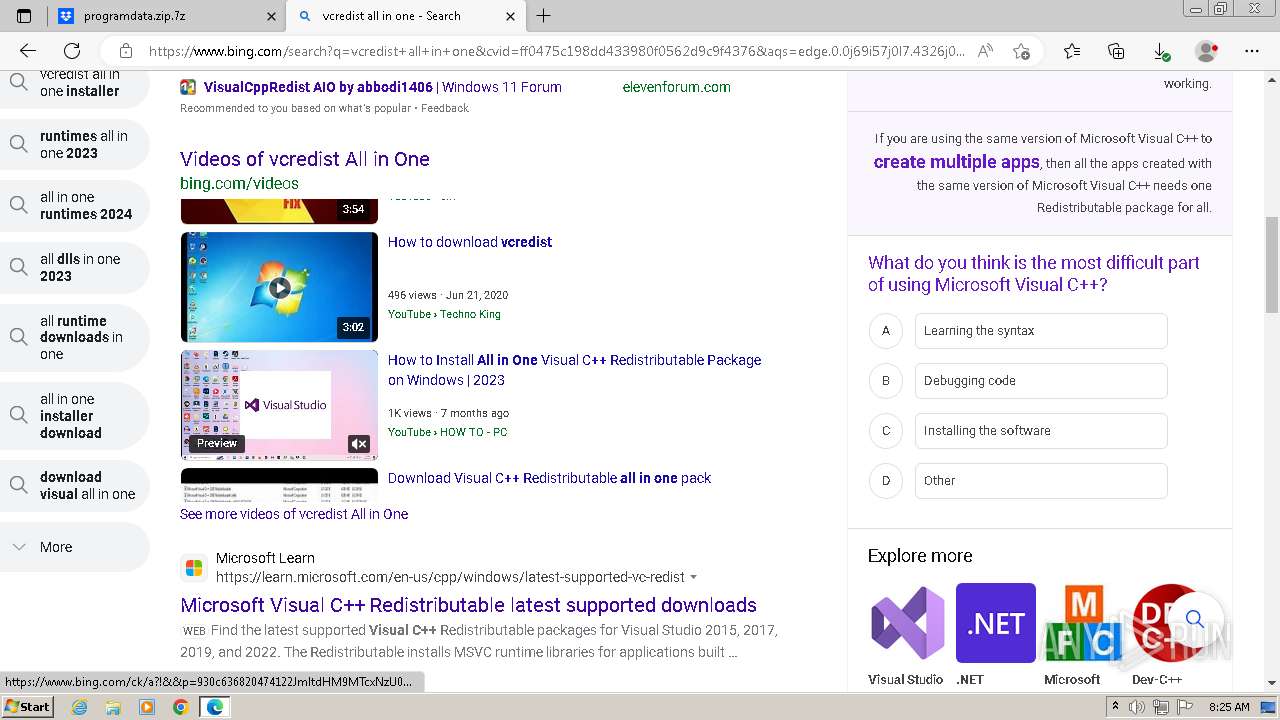The height and width of the screenshot is (720, 1280).
Task: Play the How to download vcredist video
Action: coord(279,287)
